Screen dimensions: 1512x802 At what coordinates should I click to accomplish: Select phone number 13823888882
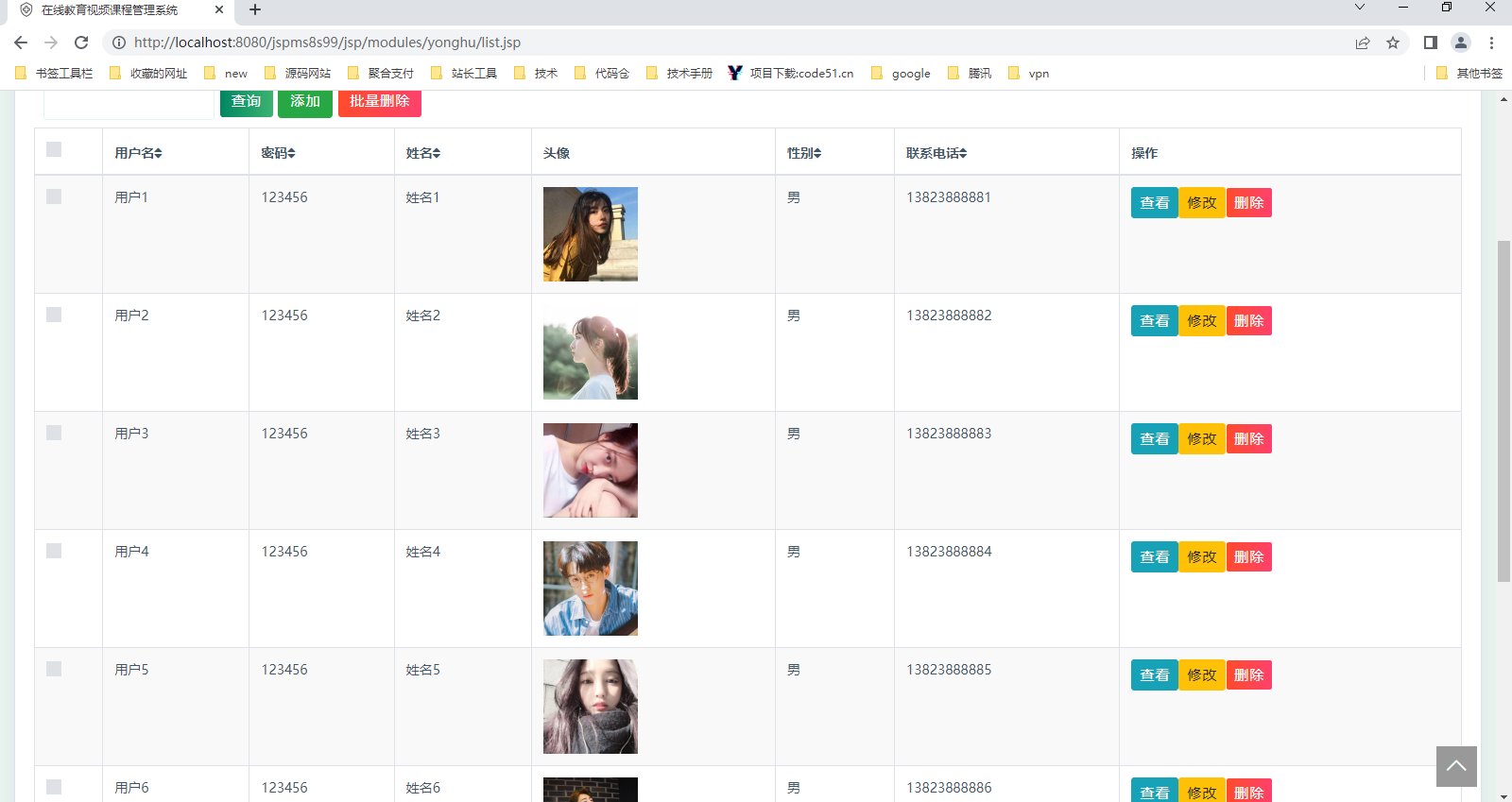tap(949, 316)
